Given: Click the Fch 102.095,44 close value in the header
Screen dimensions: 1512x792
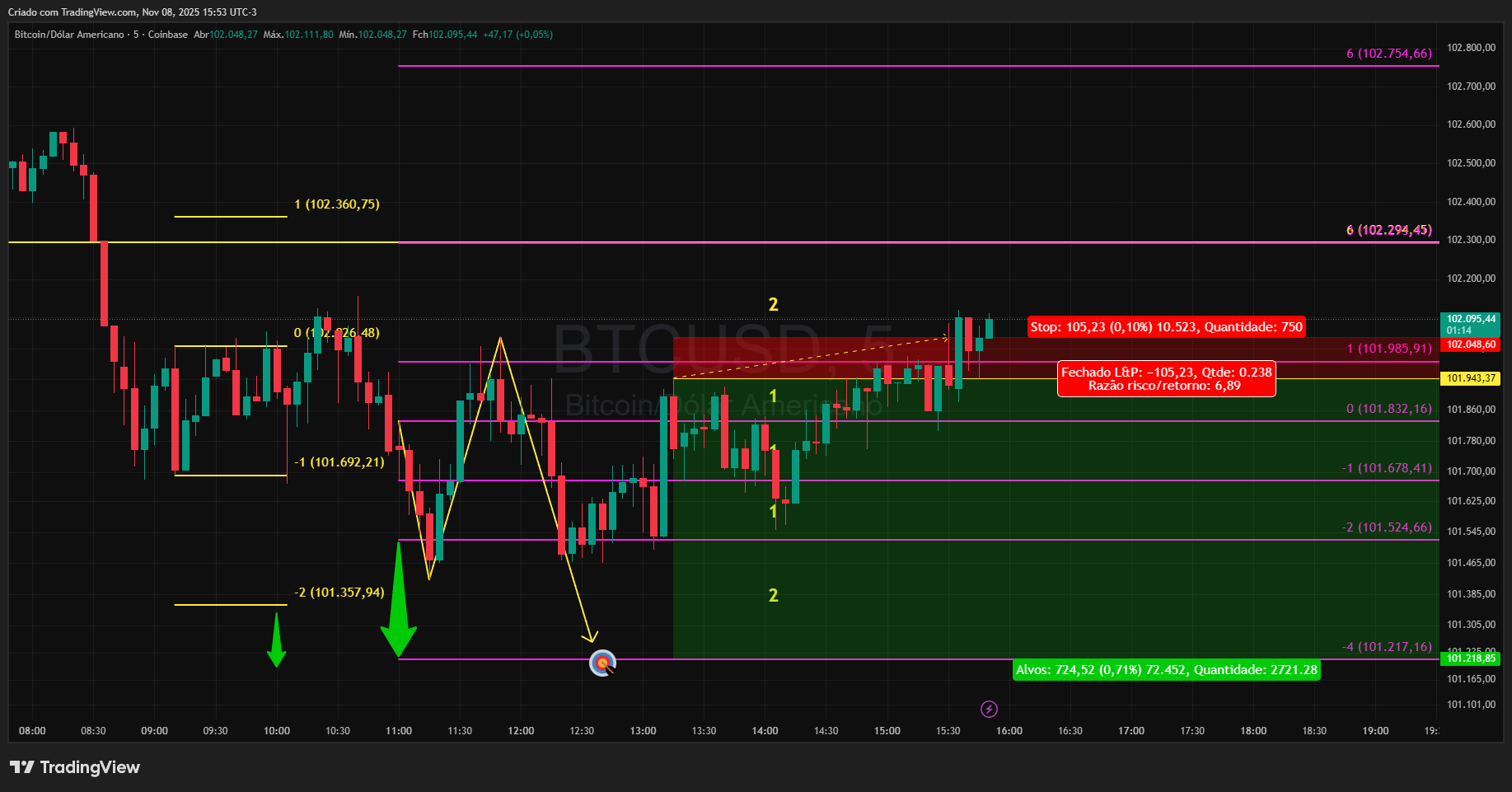Looking at the screenshot, I should 445,35.
